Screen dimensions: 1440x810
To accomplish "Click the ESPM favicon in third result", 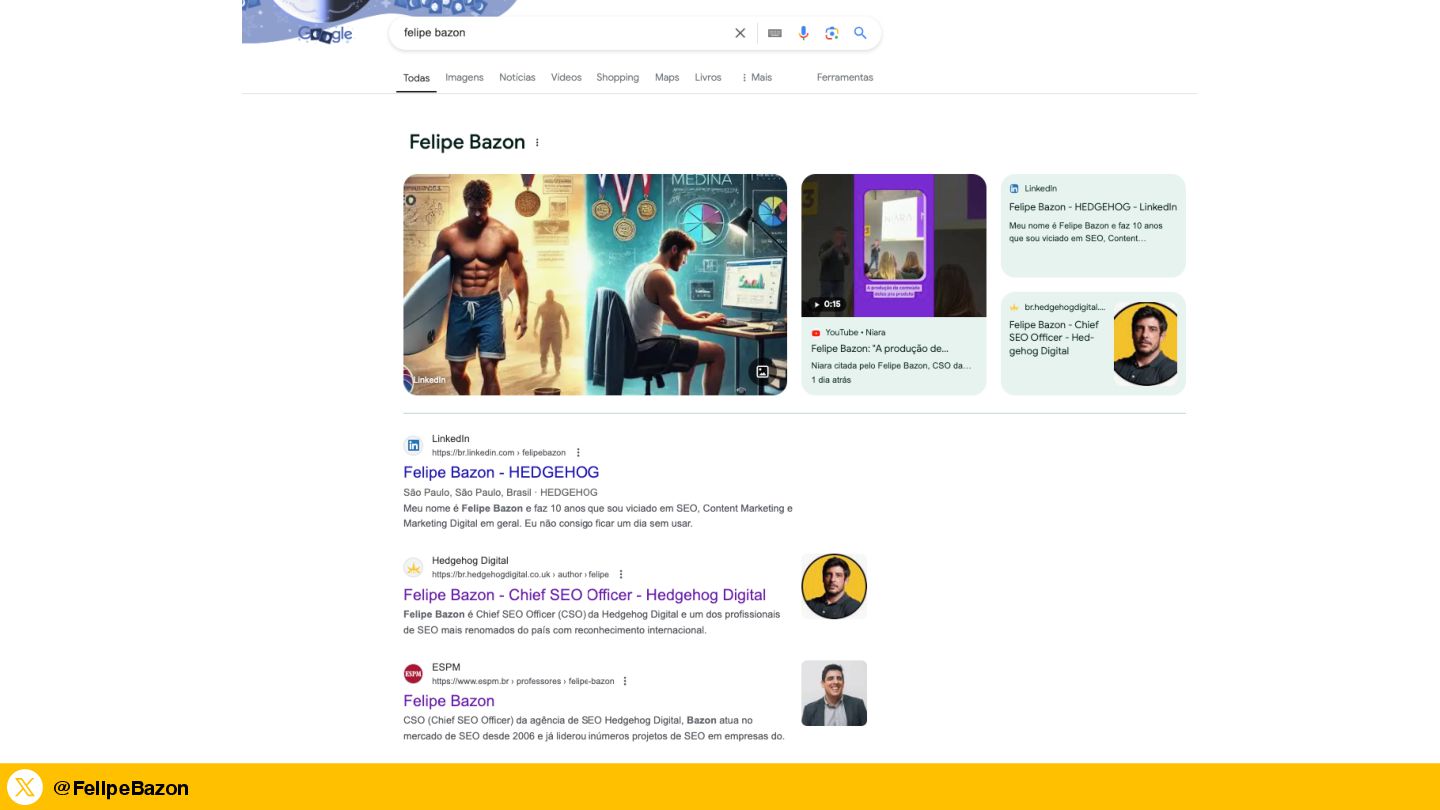I will click(413, 674).
